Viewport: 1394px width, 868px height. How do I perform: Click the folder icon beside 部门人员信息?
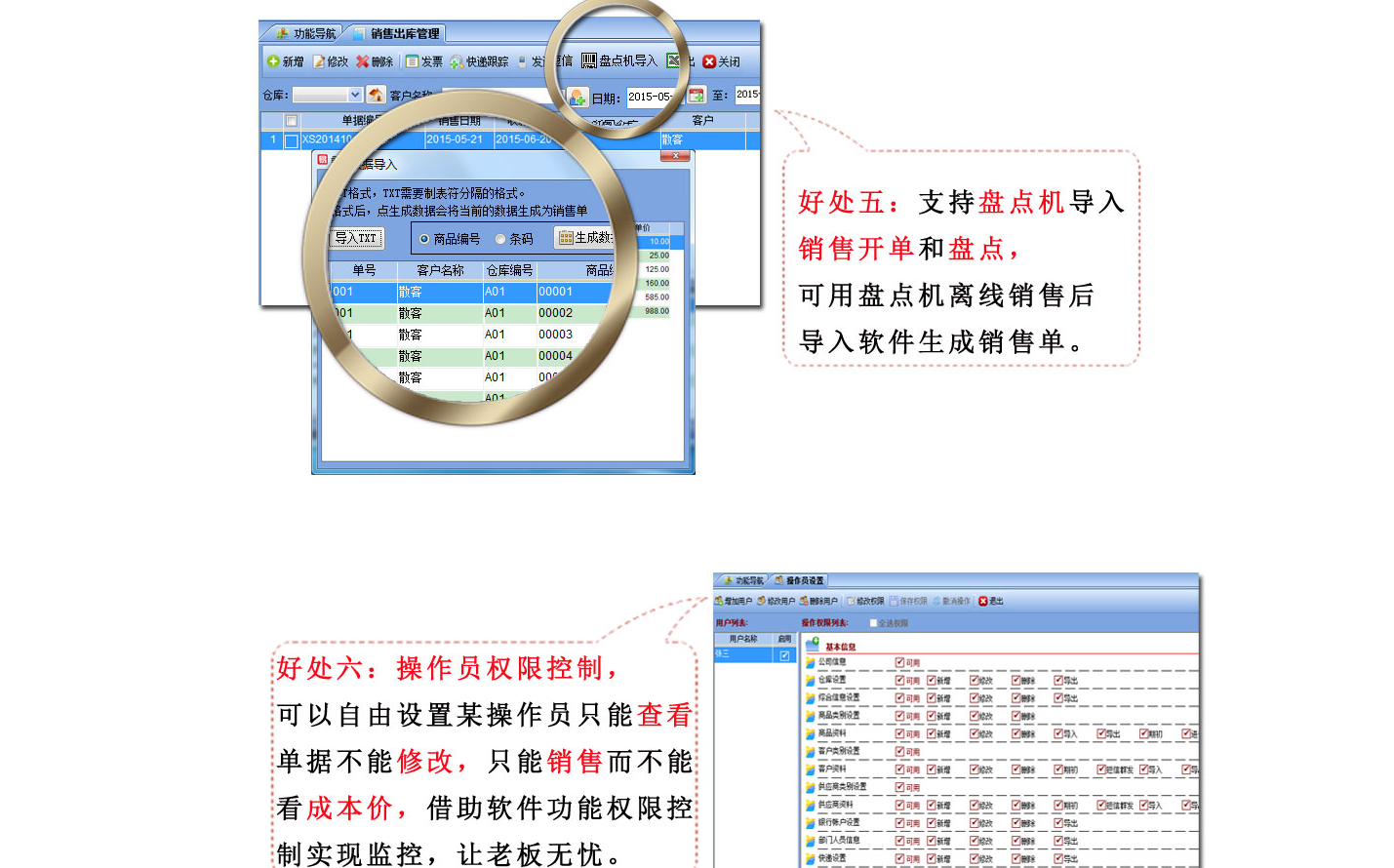[x=810, y=841]
